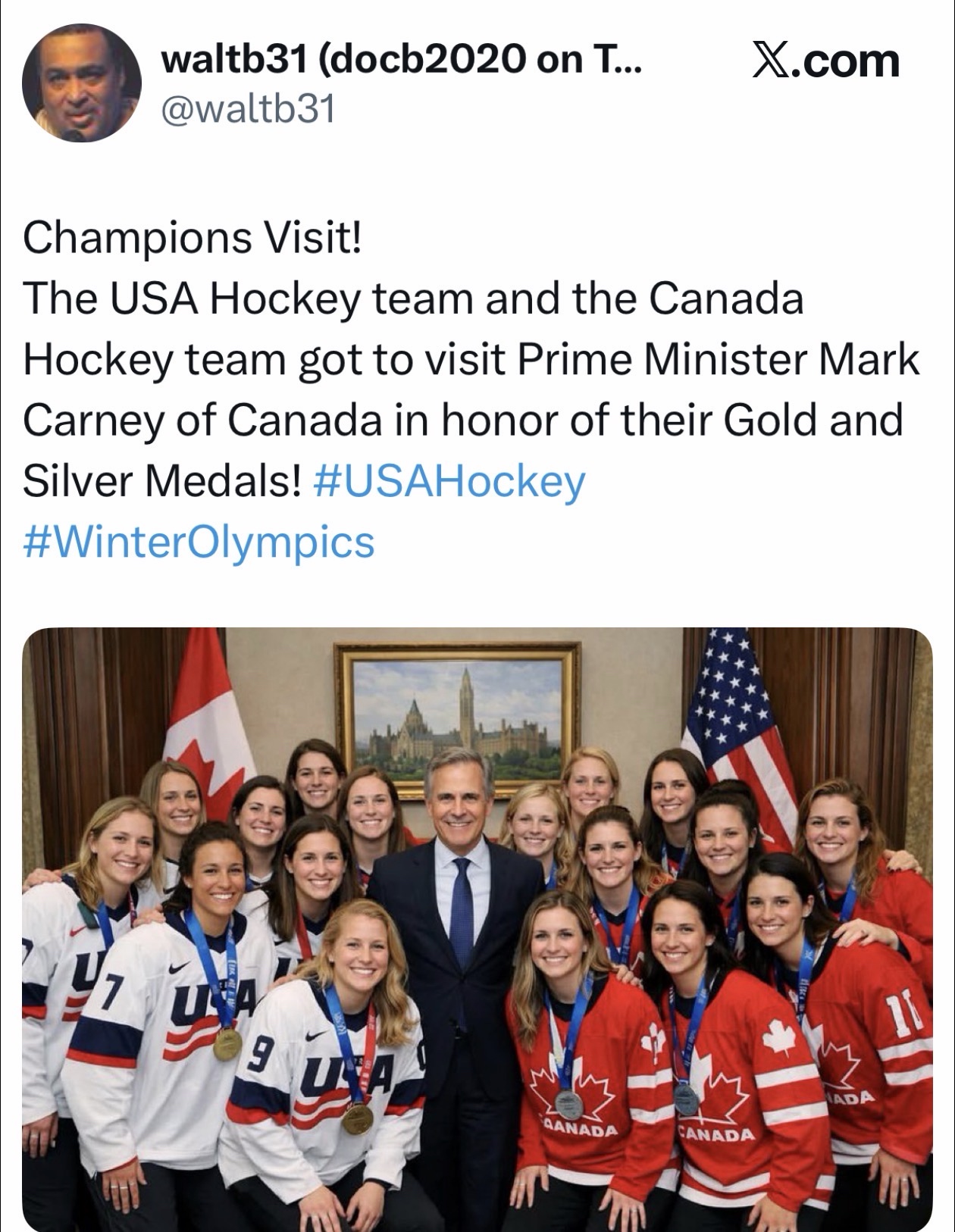Open the waltb31 display name link
This screenshot has height=1232, width=955.
point(402,59)
